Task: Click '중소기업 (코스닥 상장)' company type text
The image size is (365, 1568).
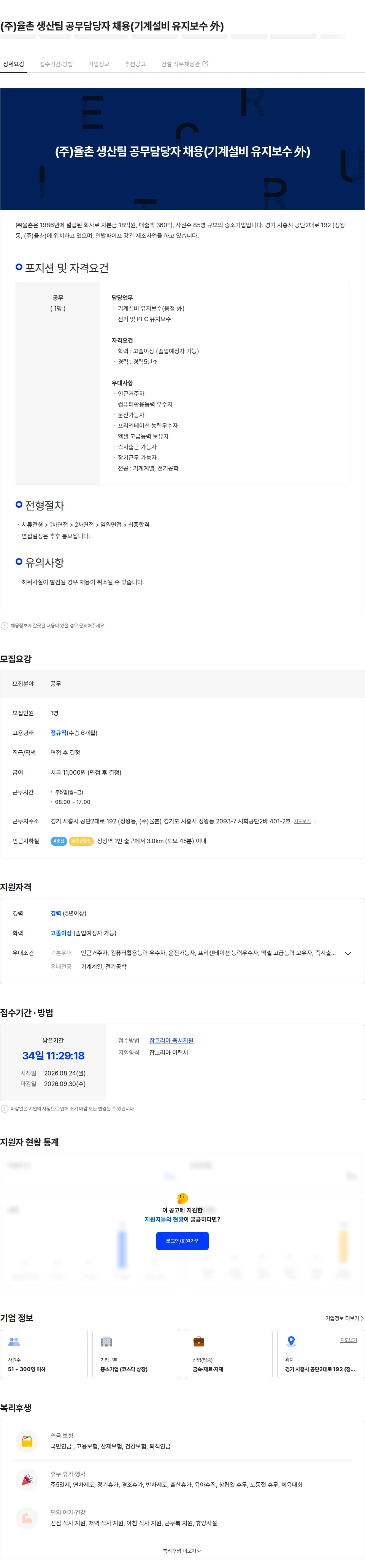Action: (124, 1369)
